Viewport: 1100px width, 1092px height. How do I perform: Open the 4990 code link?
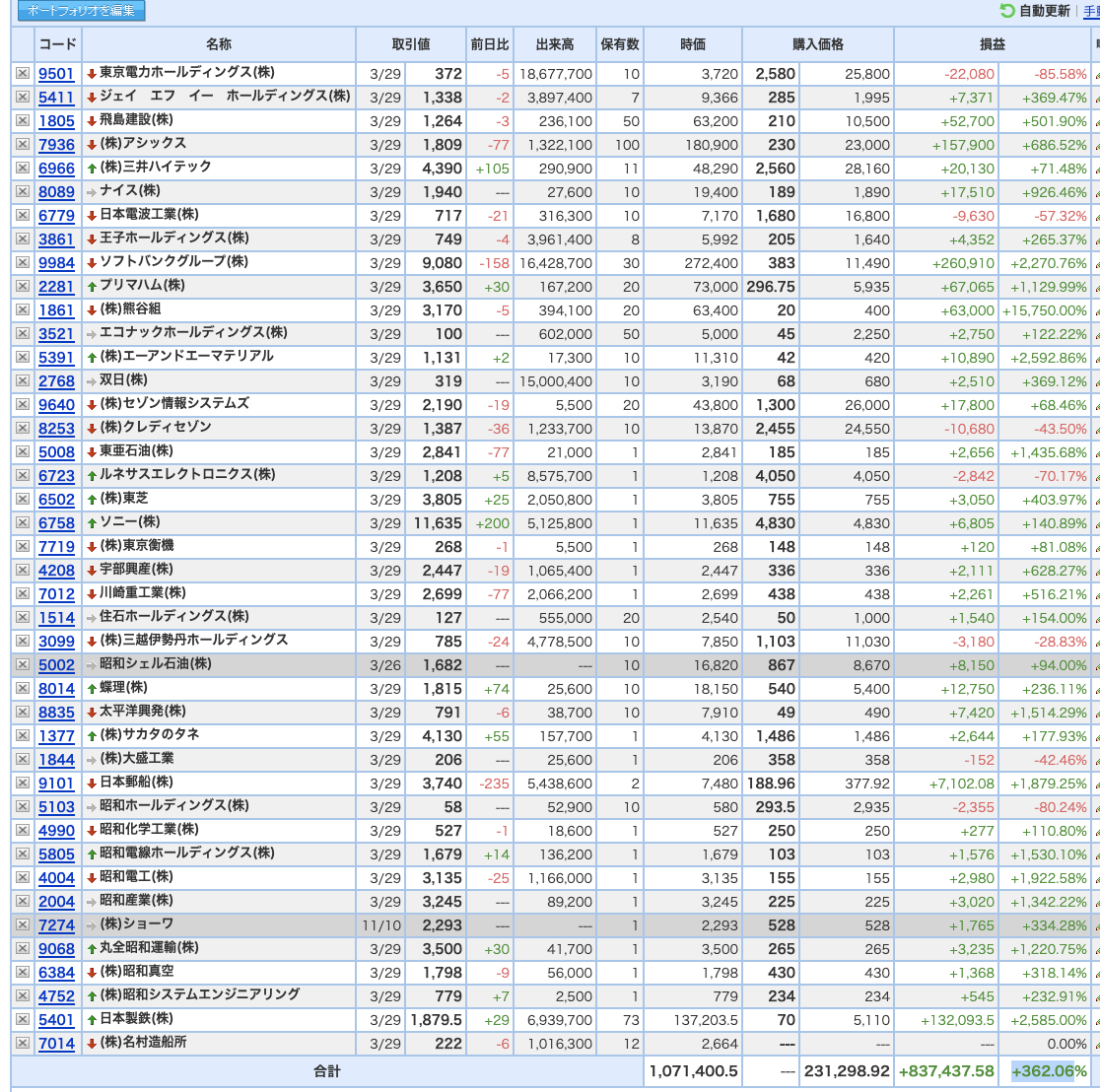tap(56, 831)
